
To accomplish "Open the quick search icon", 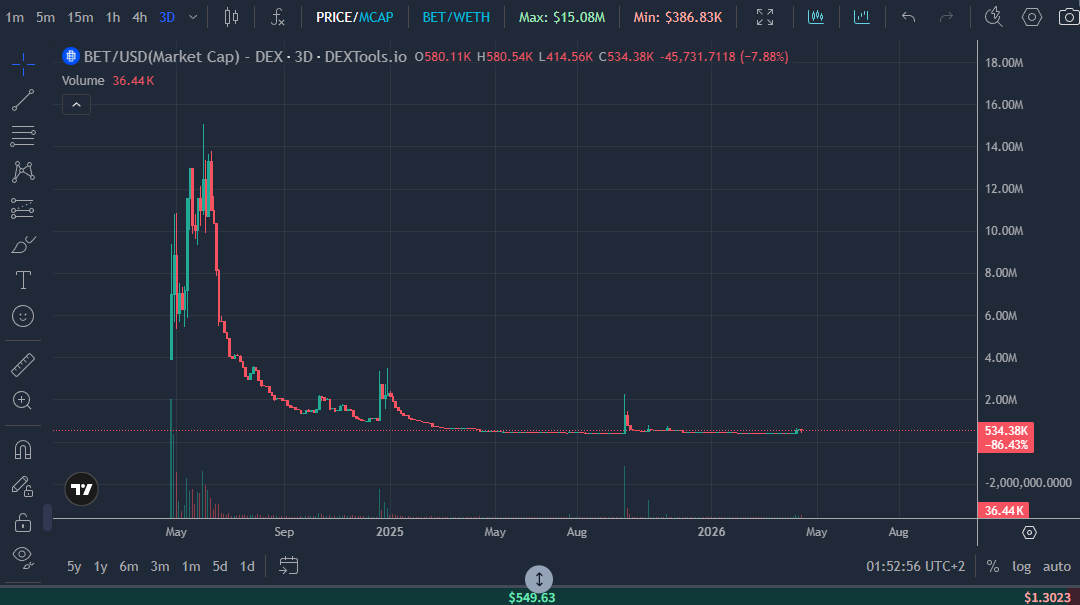I will tap(993, 17).
